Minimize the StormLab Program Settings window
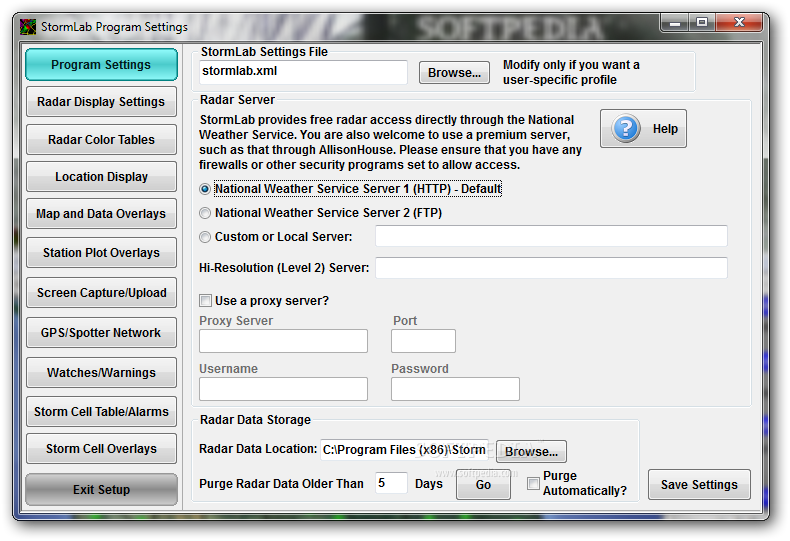The height and width of the screenshot is (541, 790). pos(675,22)
